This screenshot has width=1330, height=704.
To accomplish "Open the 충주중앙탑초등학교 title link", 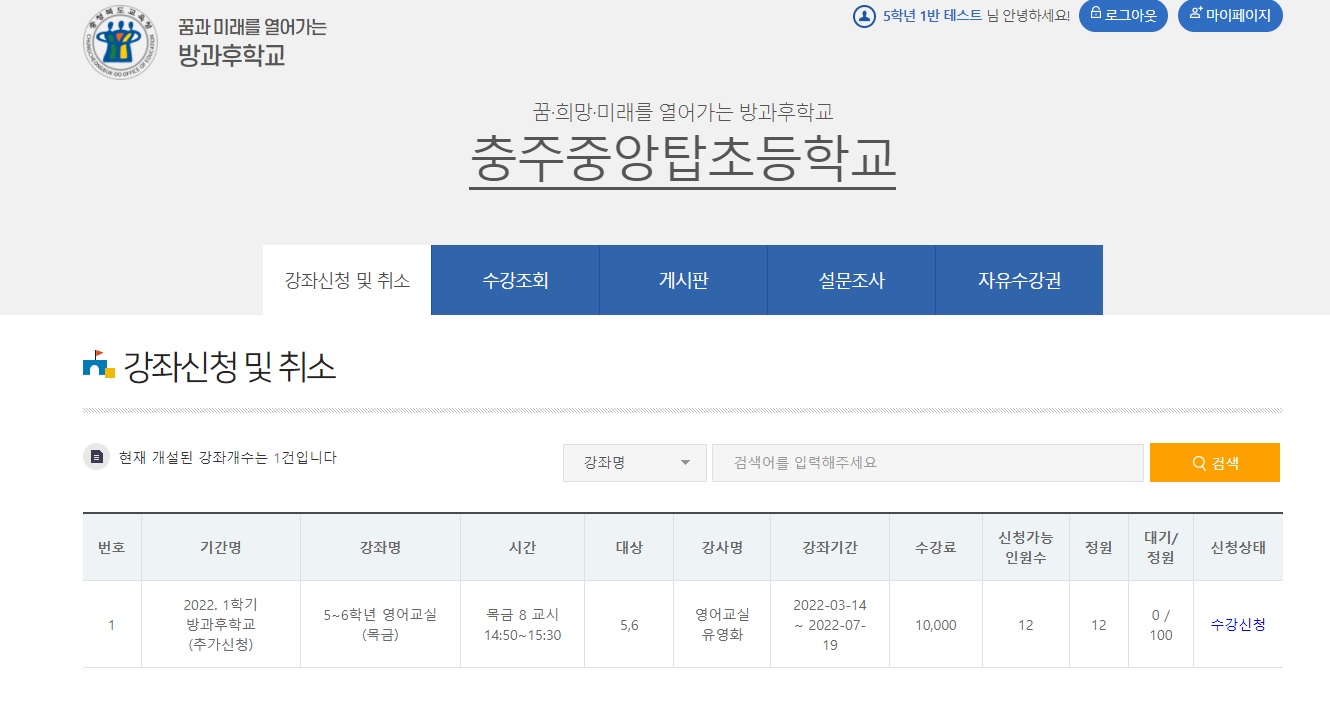I will pos(683,159).
